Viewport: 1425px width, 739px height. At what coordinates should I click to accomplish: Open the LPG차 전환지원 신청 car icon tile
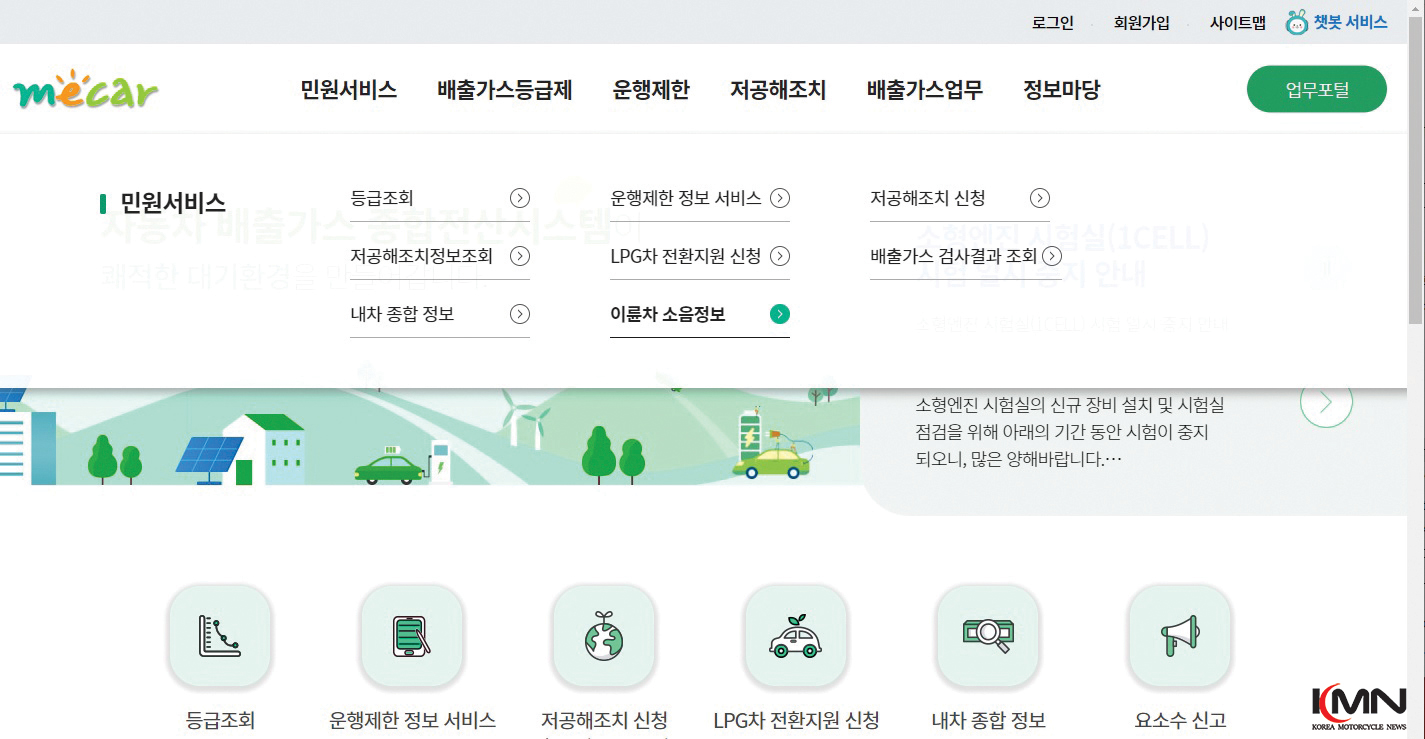(x=796, y=636)
